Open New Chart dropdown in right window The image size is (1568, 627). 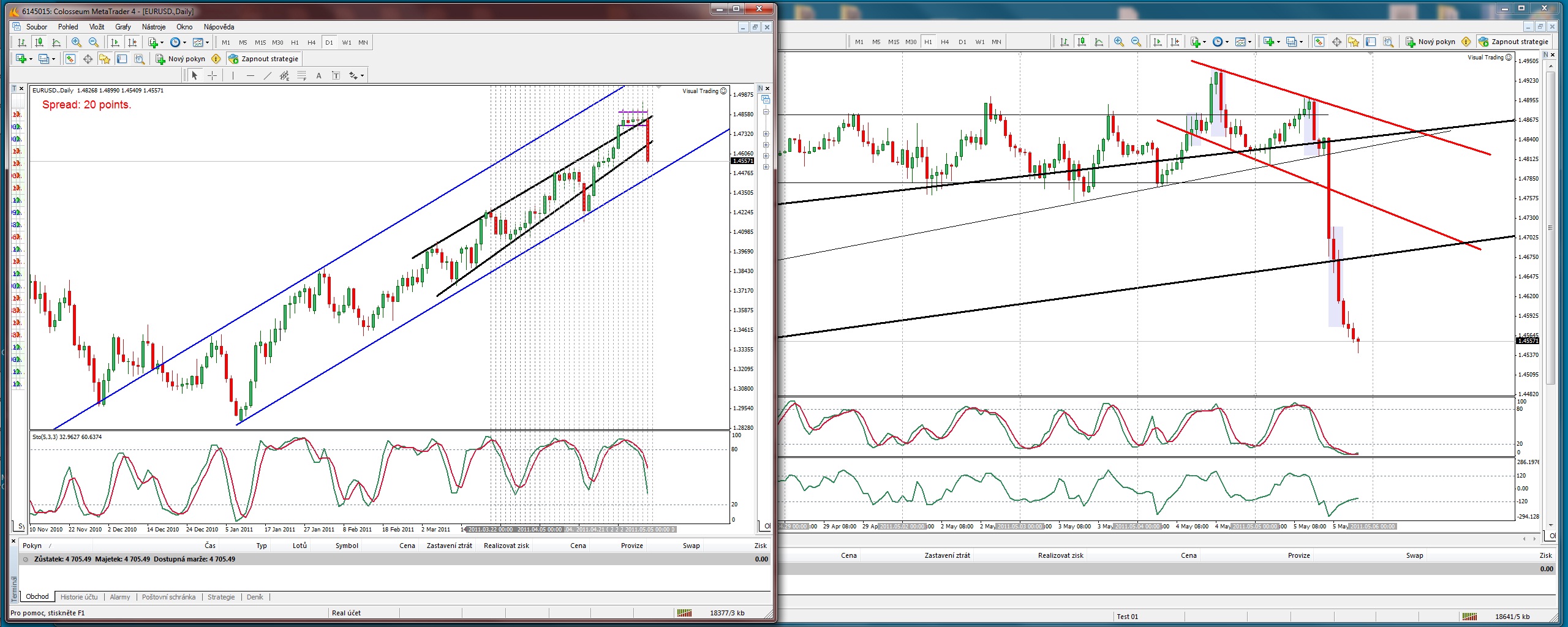1272,42
